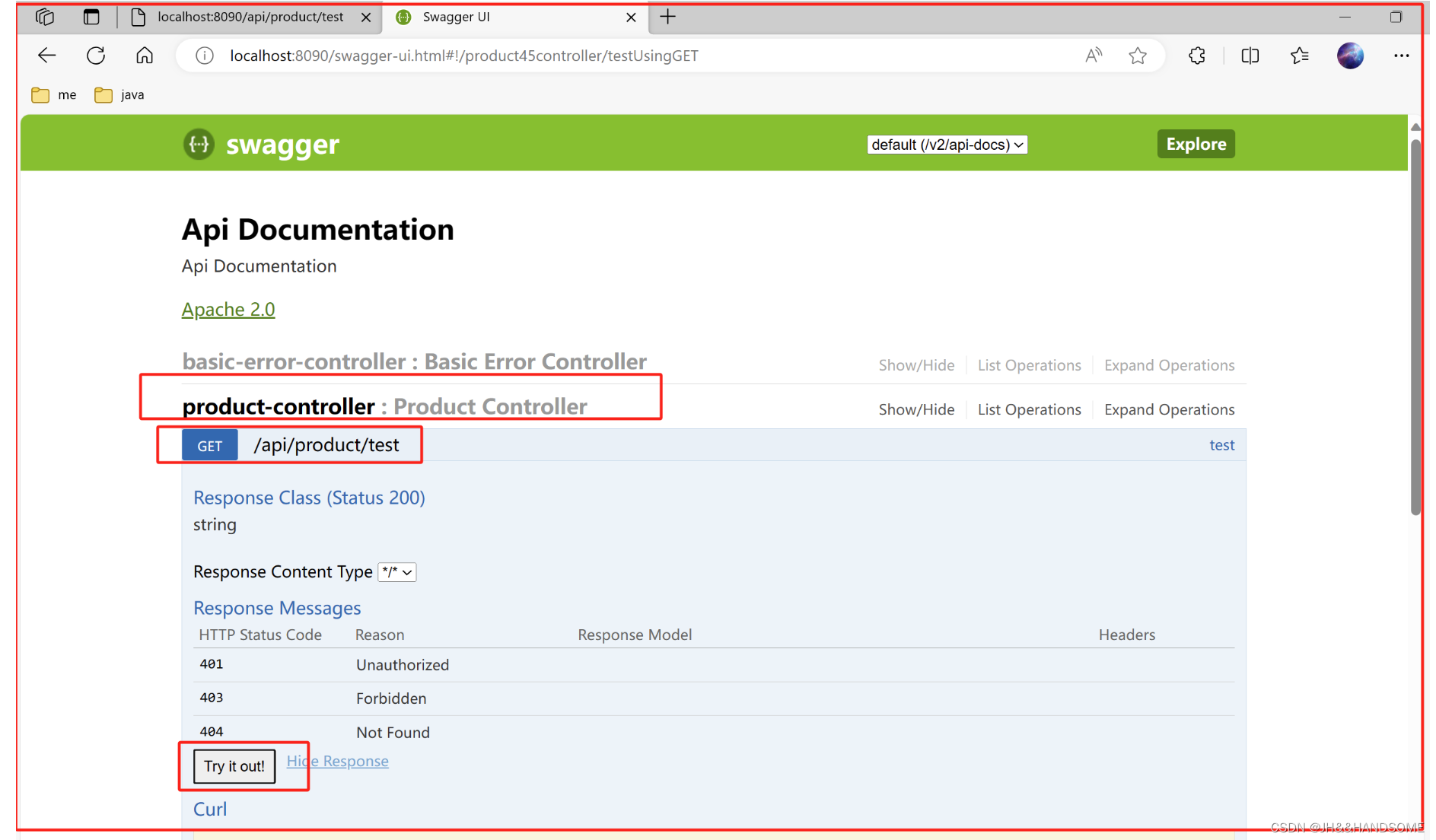Toggle split screen view
This screenshot has height=840, width=1436.
[1250, 56]
